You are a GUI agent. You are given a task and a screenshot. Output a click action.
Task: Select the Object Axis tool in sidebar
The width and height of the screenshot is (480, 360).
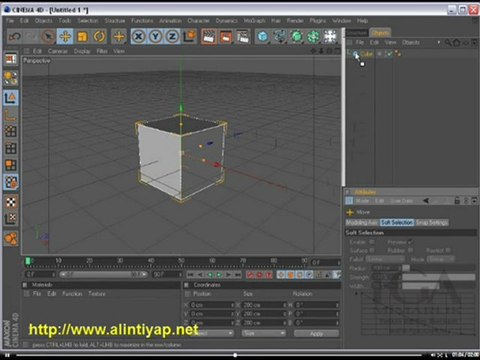pyautogui.click(x=11, y=115)
